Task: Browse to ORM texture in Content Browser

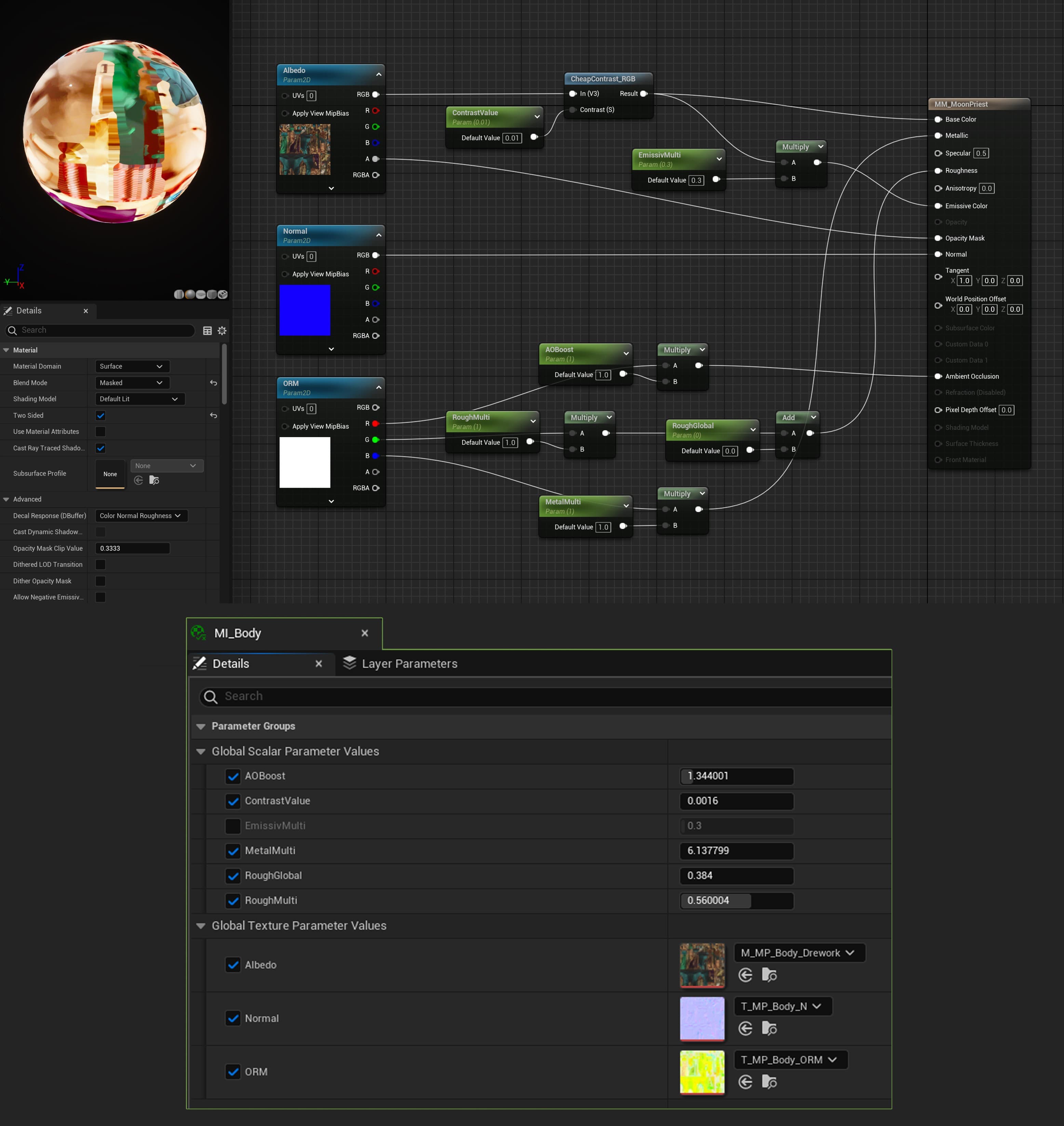Action: click(x=769, y=1082)
